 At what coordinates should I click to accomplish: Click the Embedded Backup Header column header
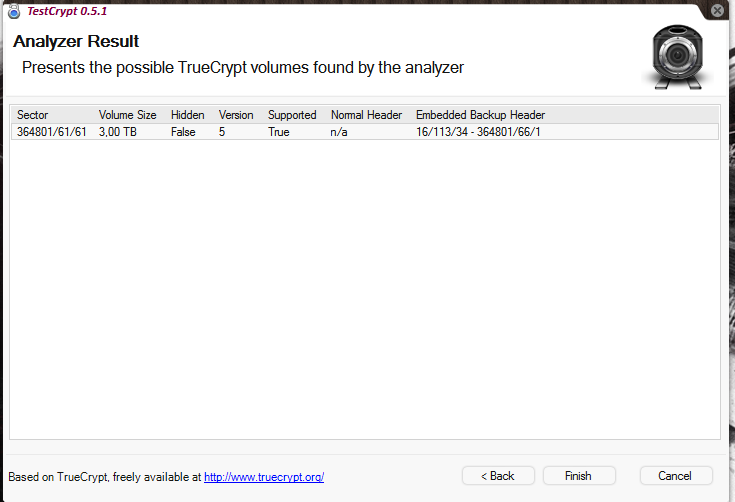[480, 115]
